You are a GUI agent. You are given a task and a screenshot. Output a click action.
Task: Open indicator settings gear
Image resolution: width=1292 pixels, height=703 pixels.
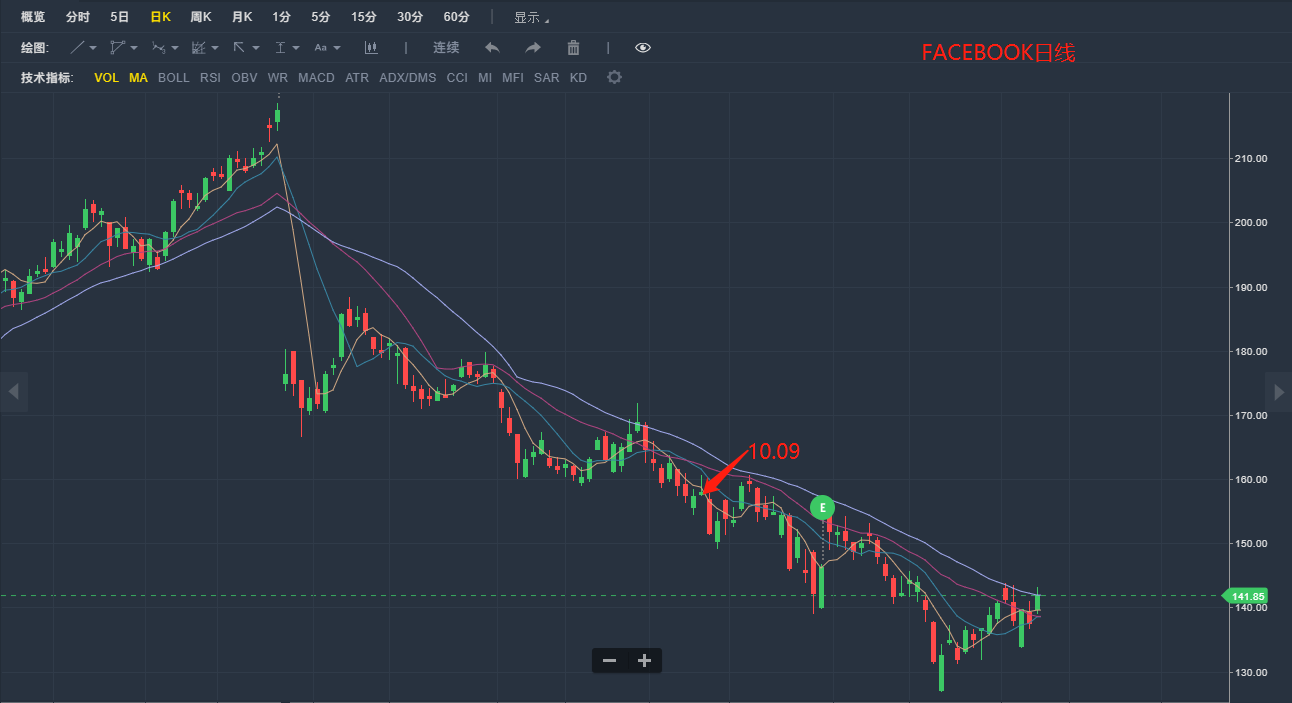(x=614, y=77)
